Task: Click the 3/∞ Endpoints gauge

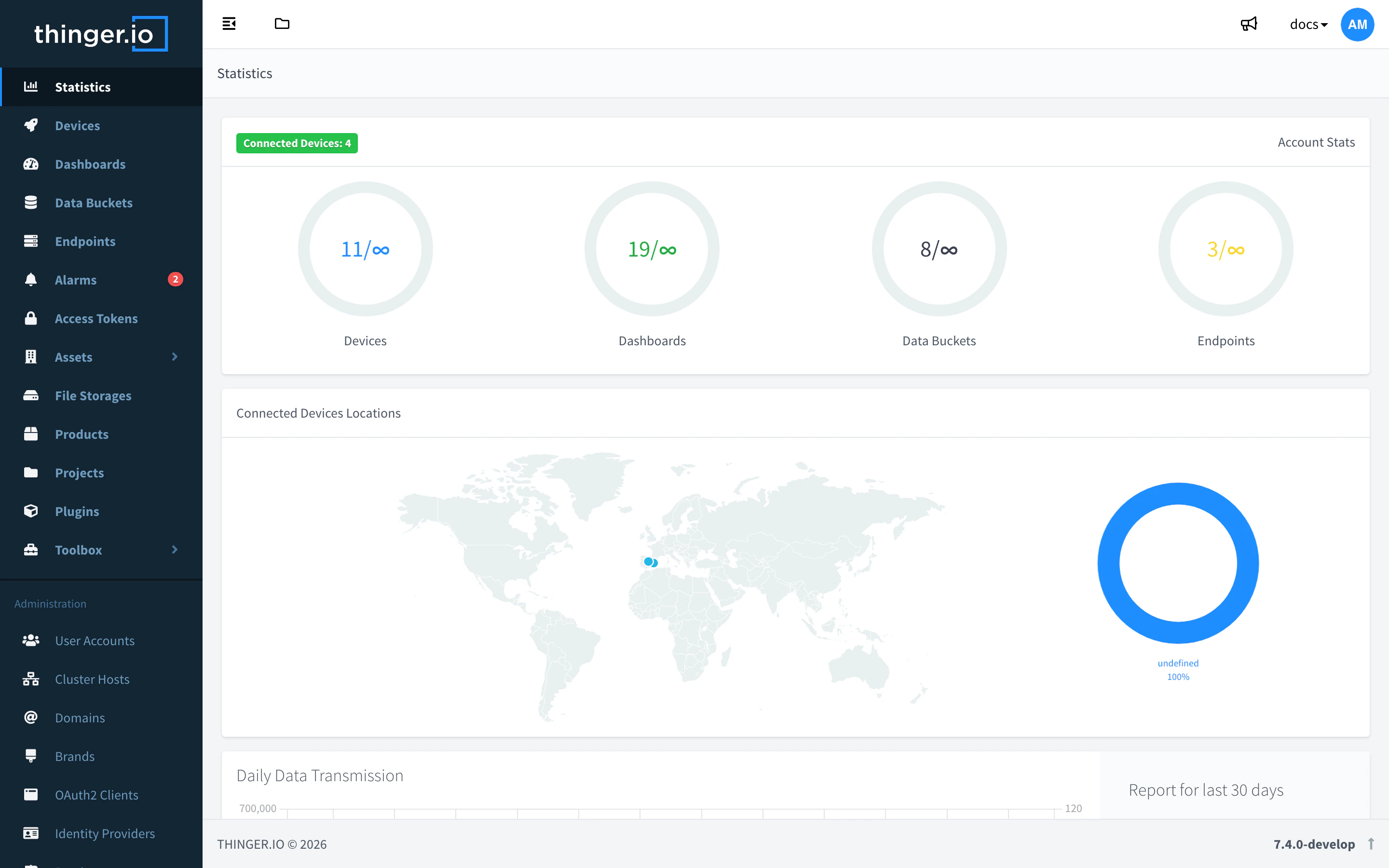Action: 1226,248
